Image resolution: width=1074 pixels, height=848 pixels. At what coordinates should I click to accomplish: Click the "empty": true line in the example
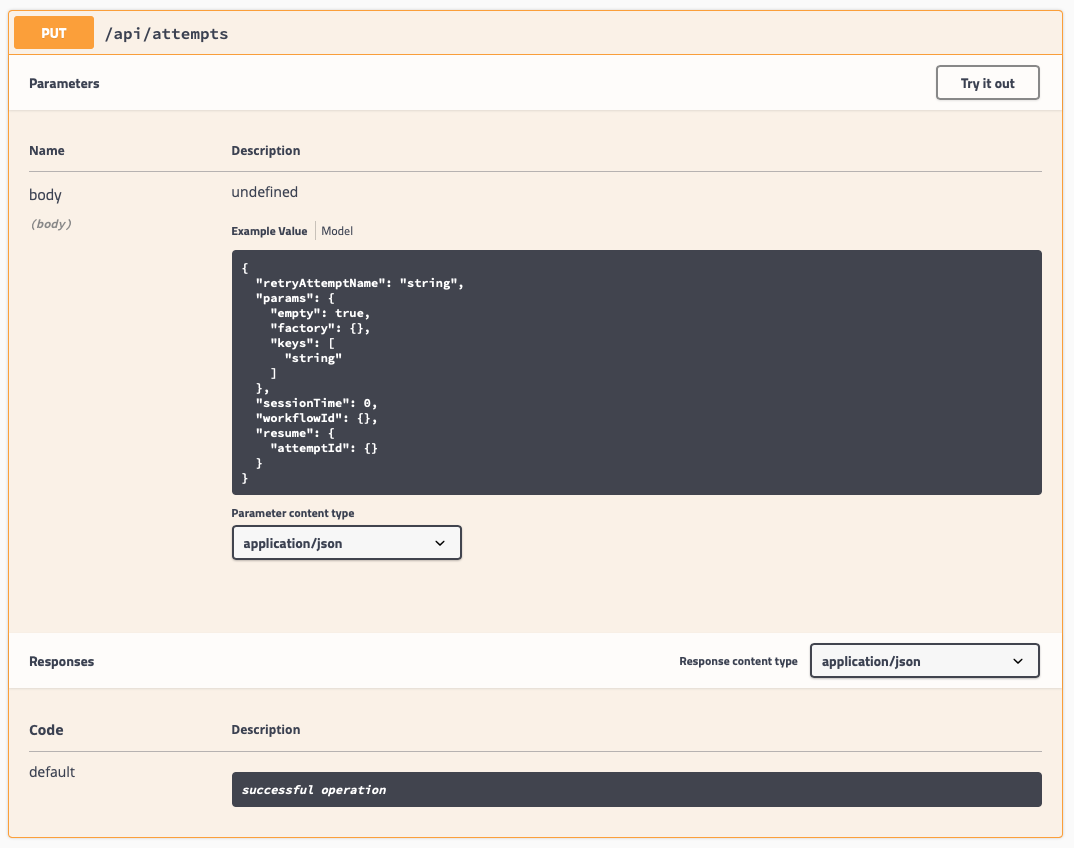tap(320, 313)
